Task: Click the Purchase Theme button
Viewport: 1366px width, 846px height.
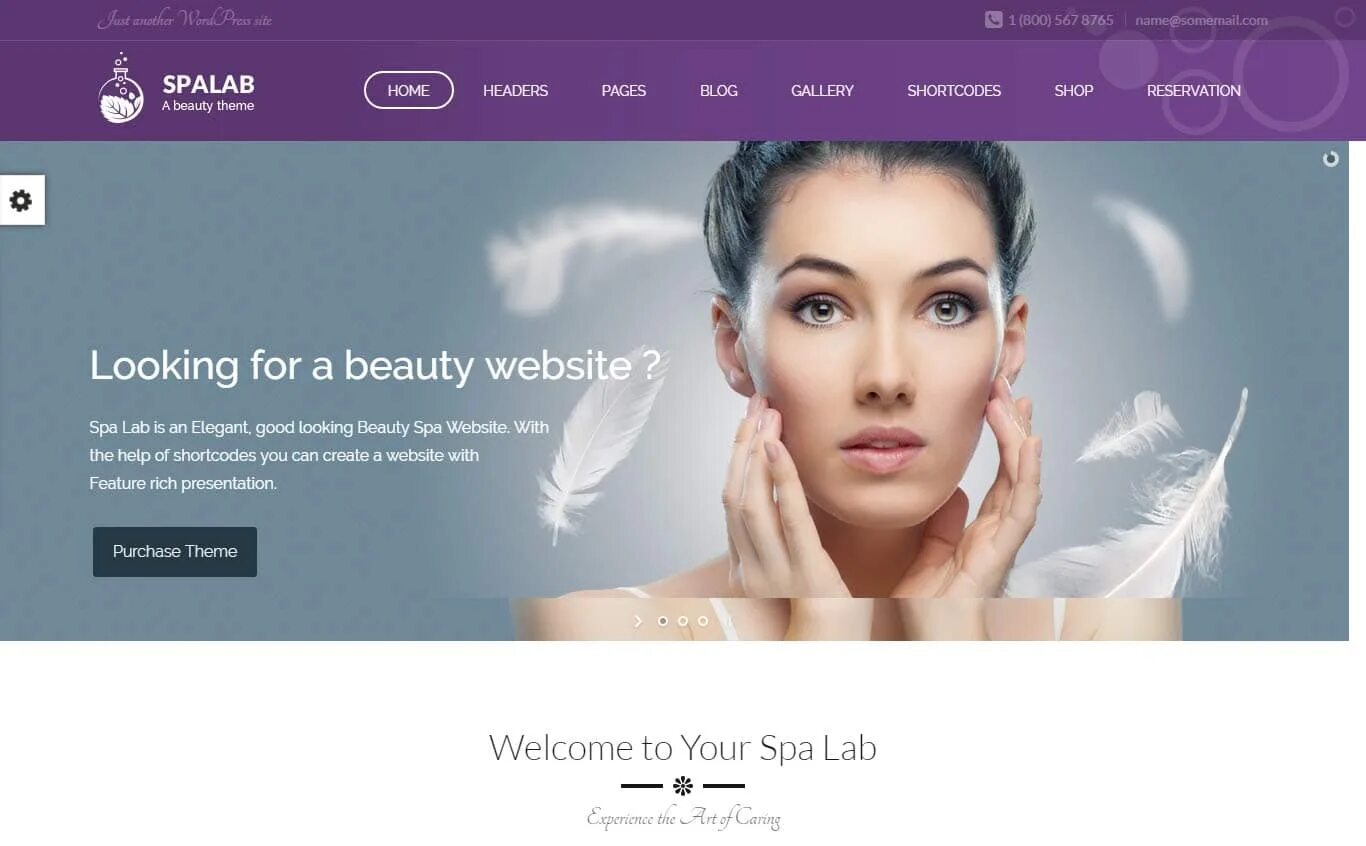Action: (x=175, y=552)
